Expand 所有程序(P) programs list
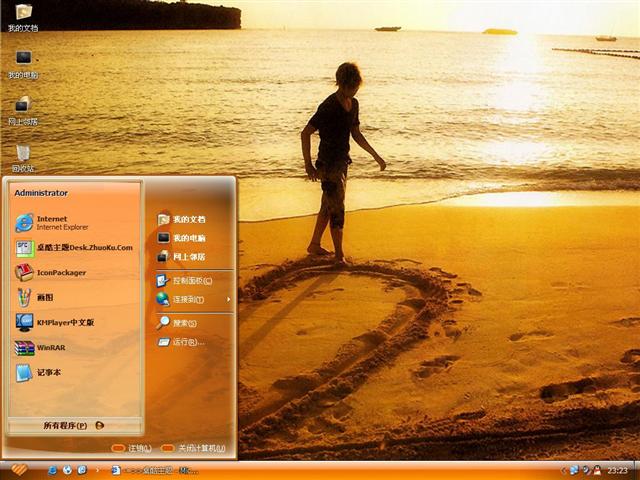This screenshot has width=640, height=480. tap(73, 425)
